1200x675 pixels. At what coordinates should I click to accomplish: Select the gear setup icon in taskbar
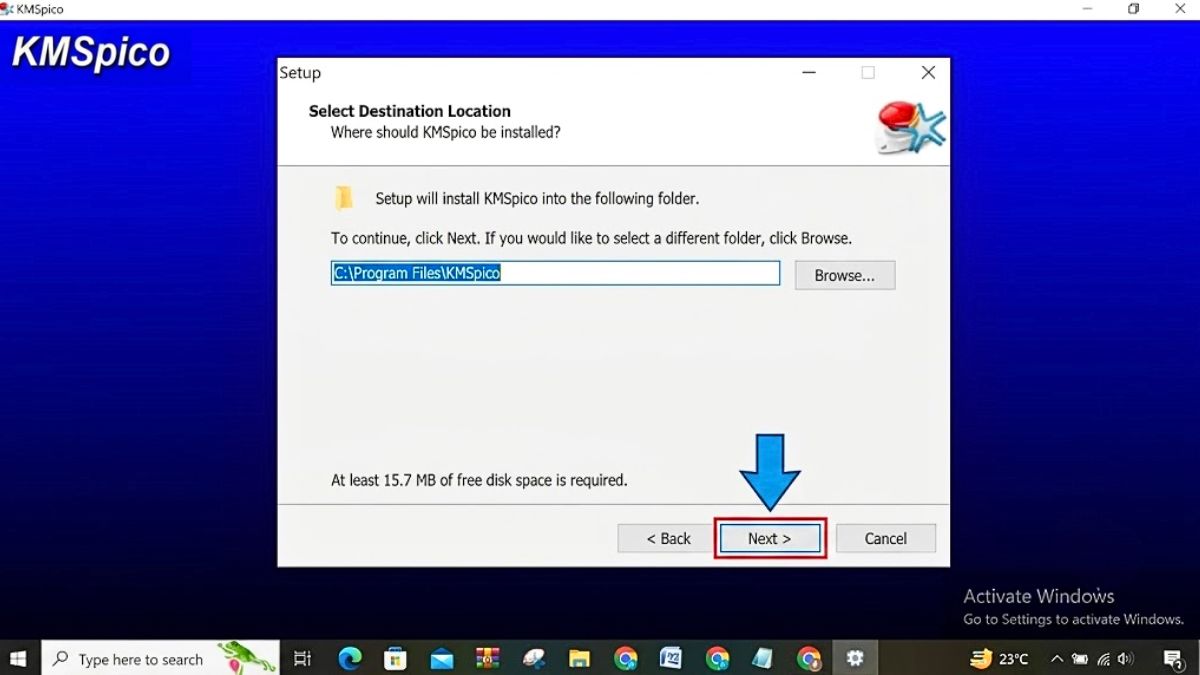[855, 658]
